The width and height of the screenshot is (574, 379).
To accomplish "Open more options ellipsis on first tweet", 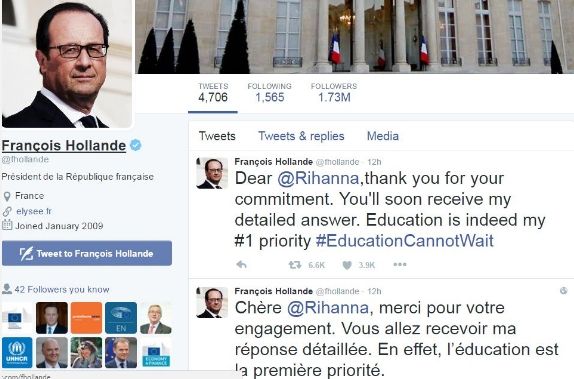I will pos(400,264).
